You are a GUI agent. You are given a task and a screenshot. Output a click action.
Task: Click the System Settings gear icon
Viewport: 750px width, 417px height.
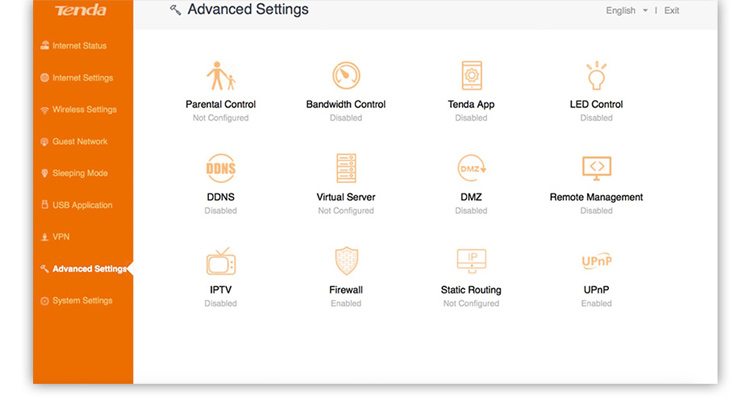click(x=44, y=301)
